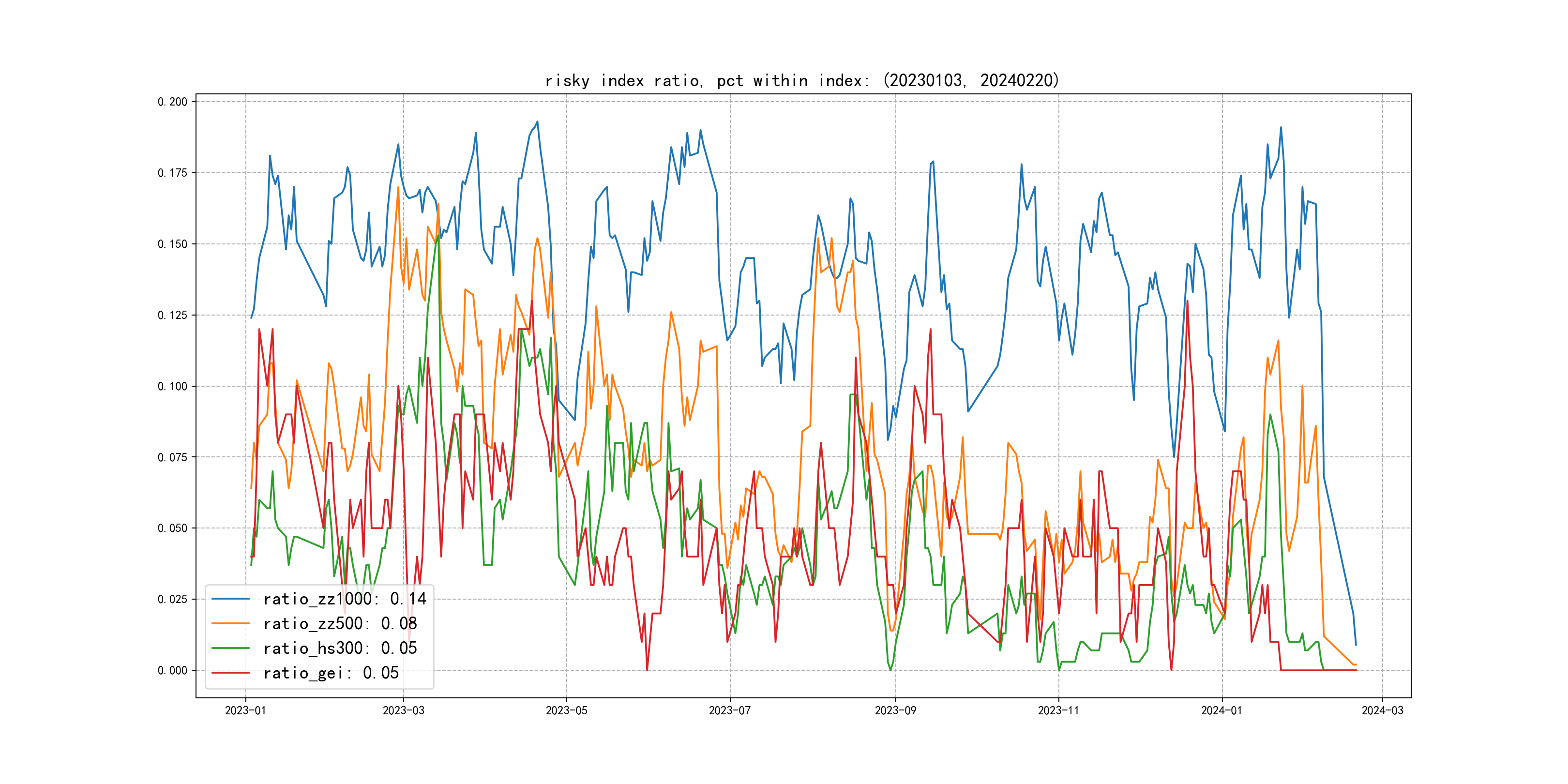
Task: Click the 0.100 y-axis tick label
Action: 172,386
